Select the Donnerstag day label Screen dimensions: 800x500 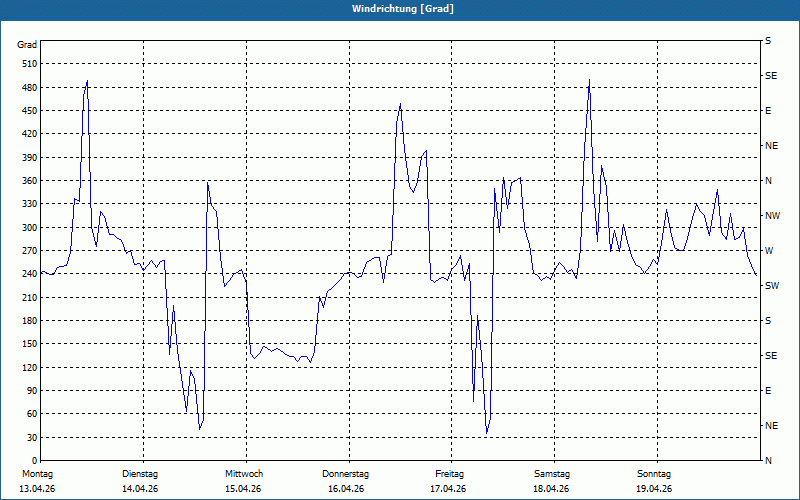pos(346,474)
